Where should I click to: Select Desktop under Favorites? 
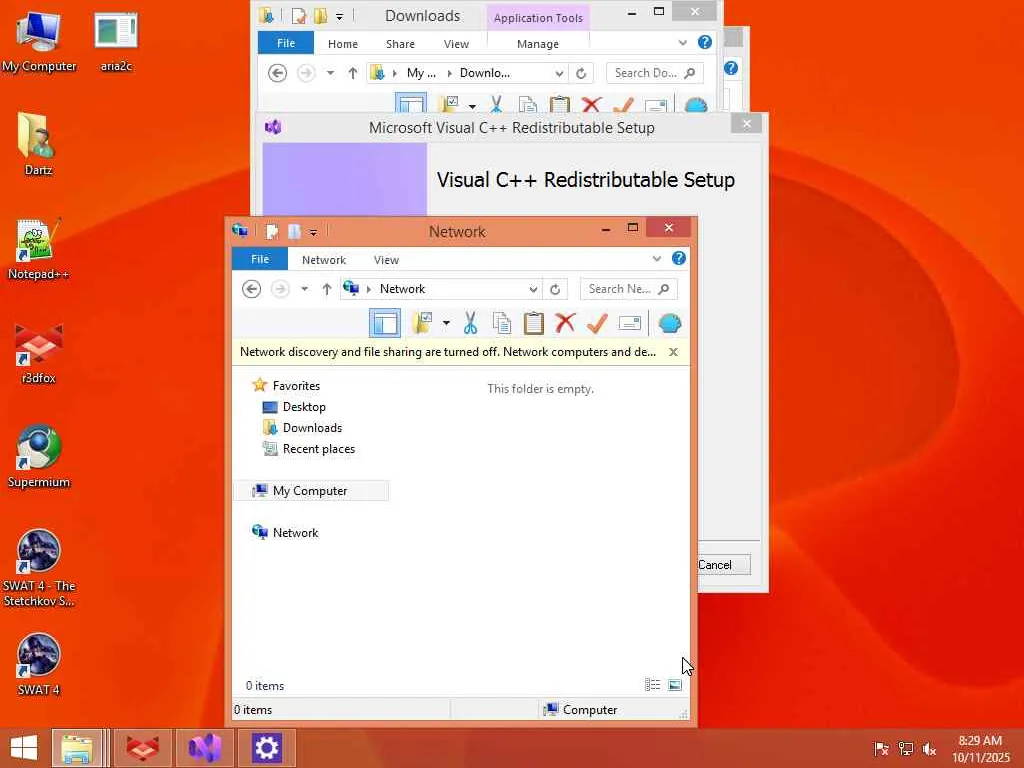[304, 407]
